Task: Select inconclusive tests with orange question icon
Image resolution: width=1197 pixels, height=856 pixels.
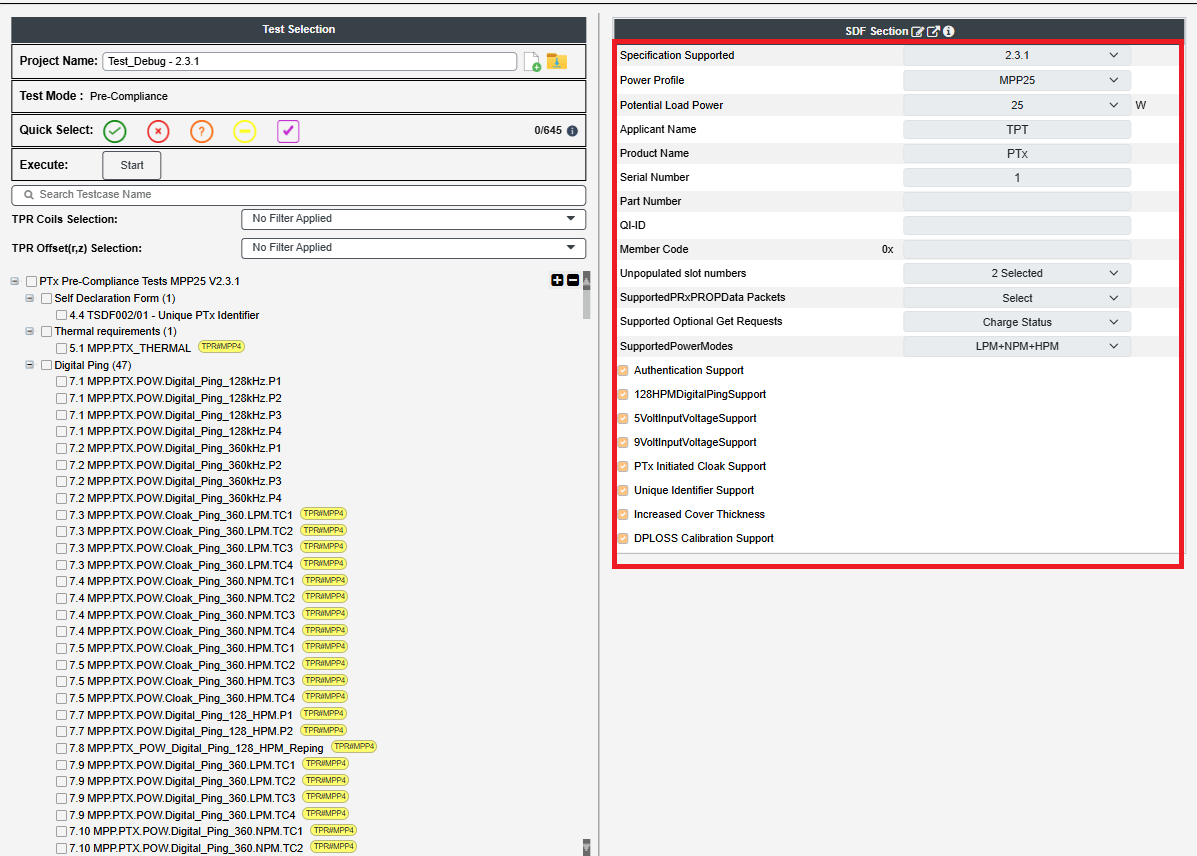Action: coord(202,131)
